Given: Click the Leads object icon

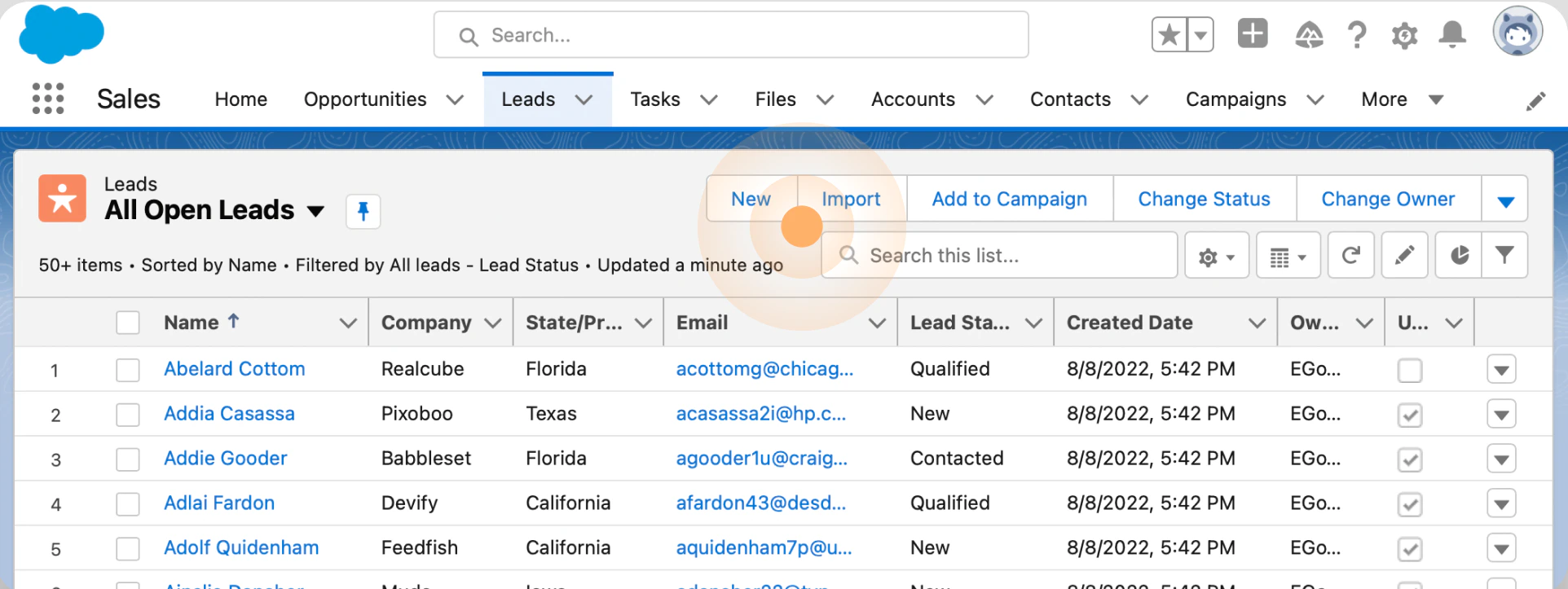Looking at the screenshot, I should coord(62,198).
